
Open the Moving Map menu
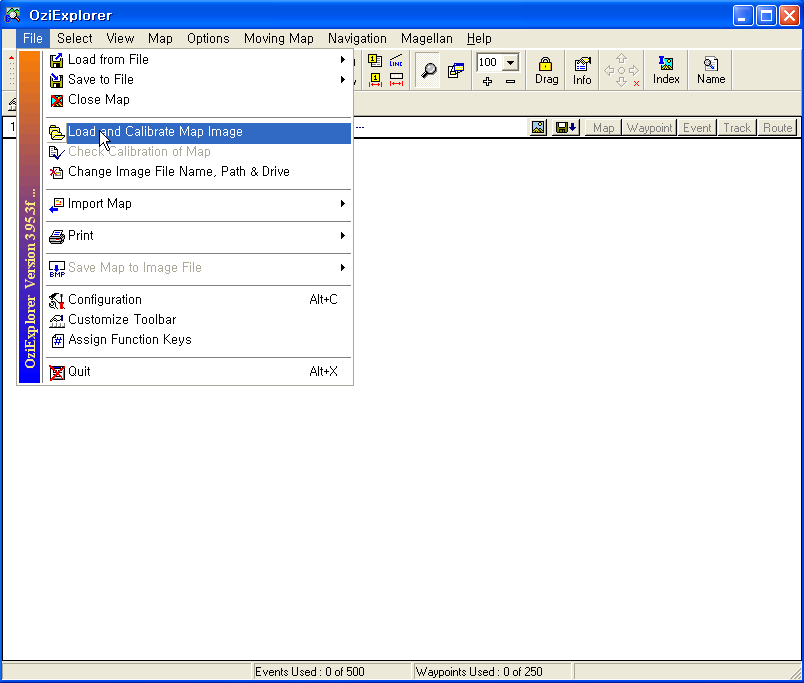278,38
